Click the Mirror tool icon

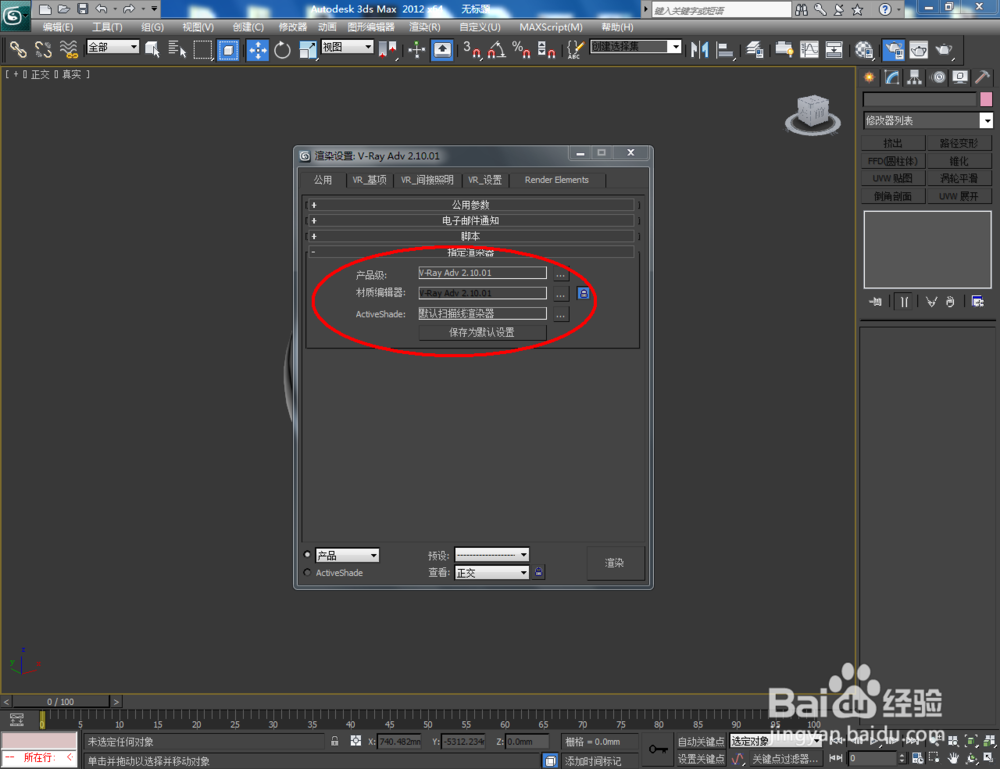tap(700, 49)
